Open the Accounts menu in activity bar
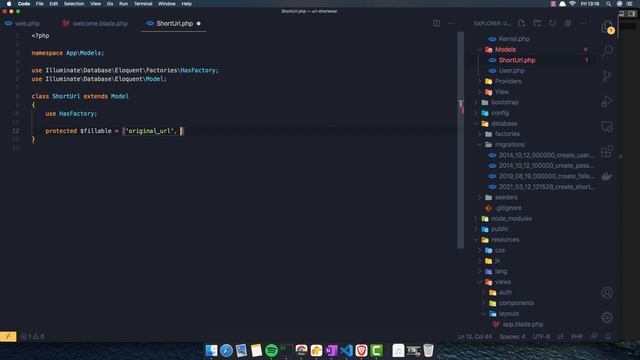 coord(607,292)
